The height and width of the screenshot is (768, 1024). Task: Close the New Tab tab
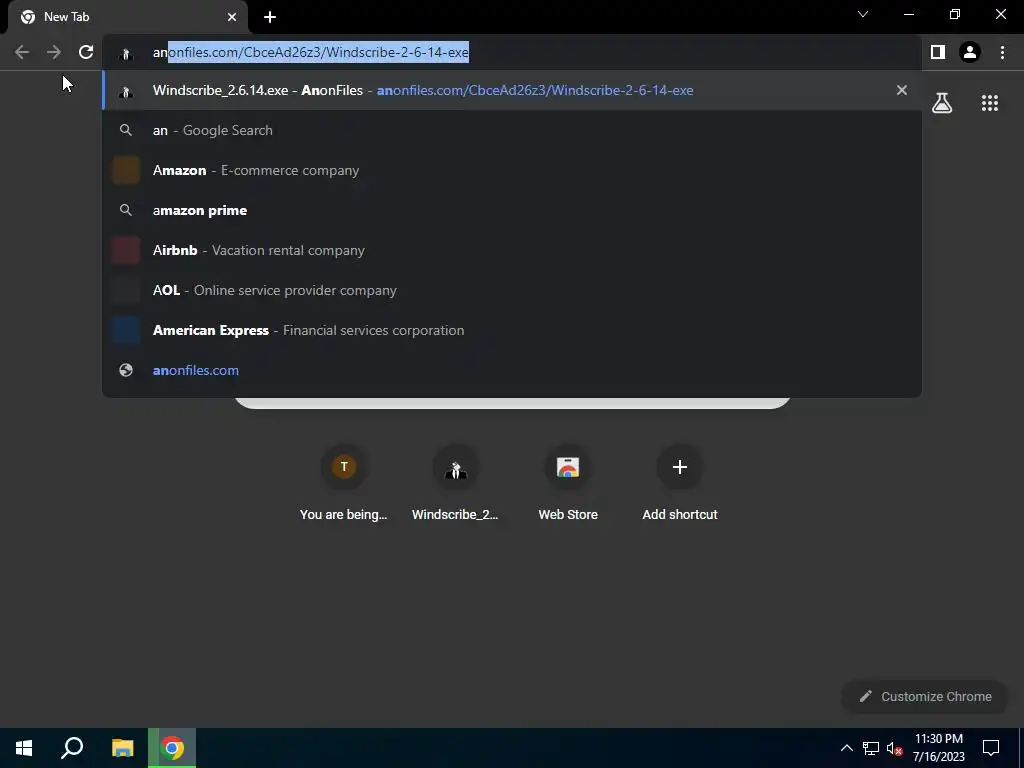pyautogui.click(x=232, y=17)
